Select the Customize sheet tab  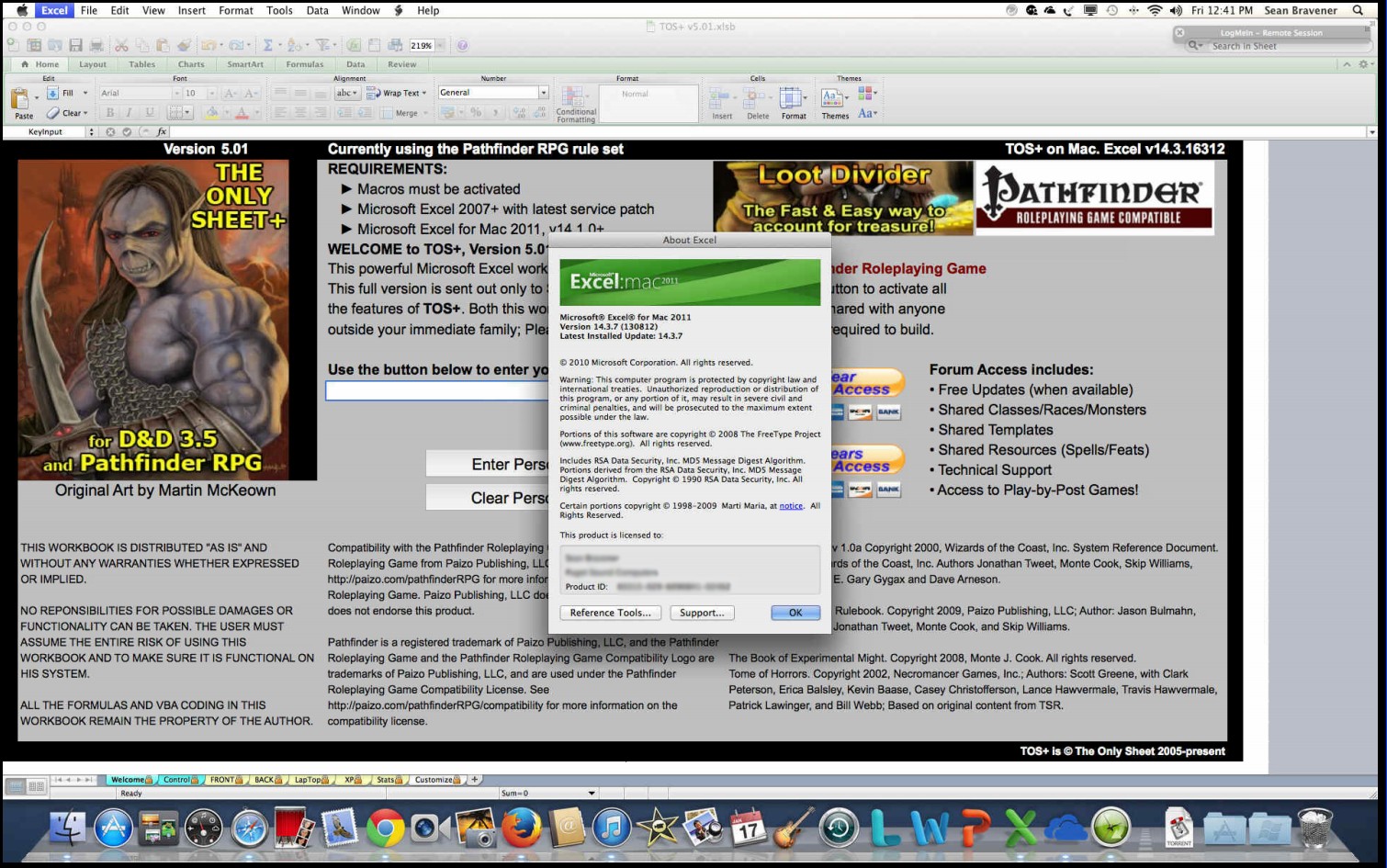click(x=437, y=780)
